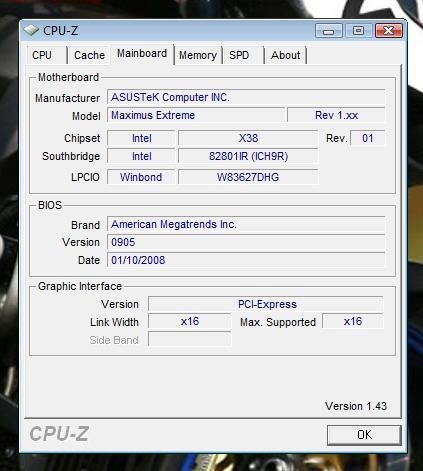Click the PCI-Express version field

[x=266, y=304]
